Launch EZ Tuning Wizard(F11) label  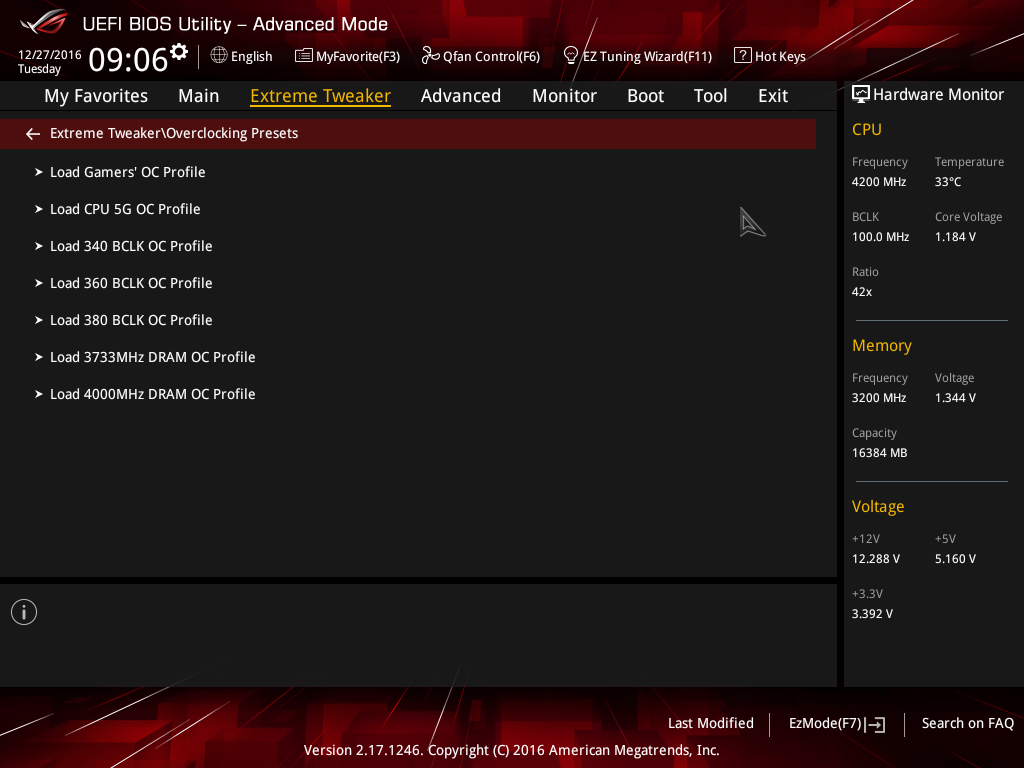(647, 56)
